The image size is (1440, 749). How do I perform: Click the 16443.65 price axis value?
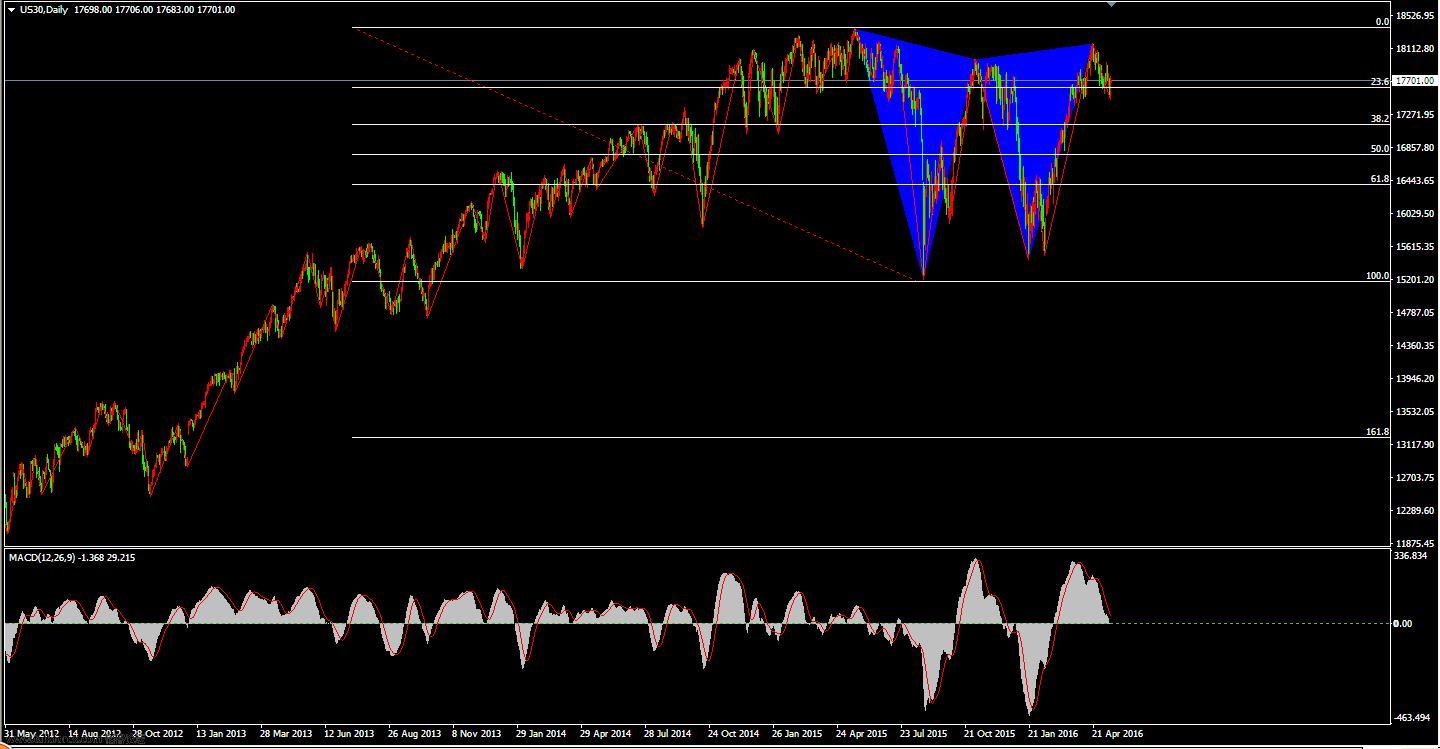[x=1415, y=181]
